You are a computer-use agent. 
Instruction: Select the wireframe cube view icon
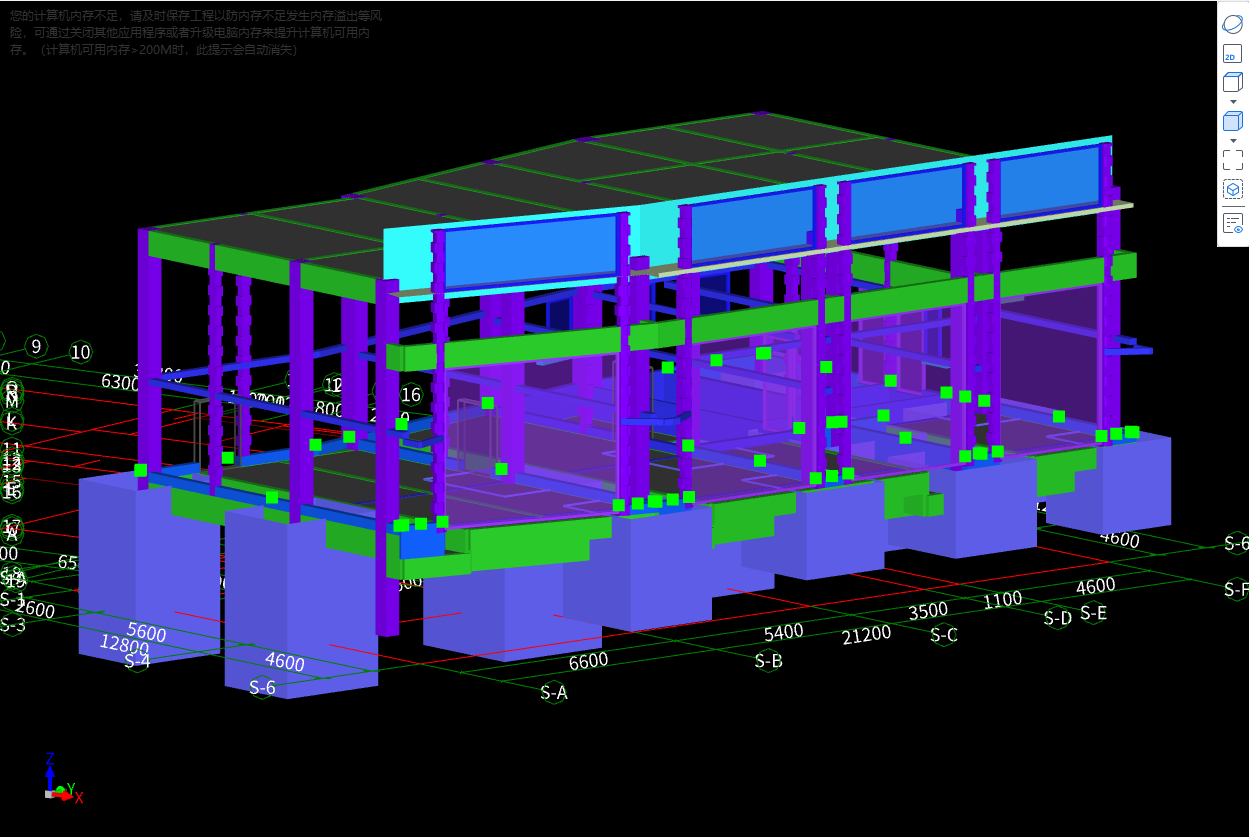tap(1233, 83)
